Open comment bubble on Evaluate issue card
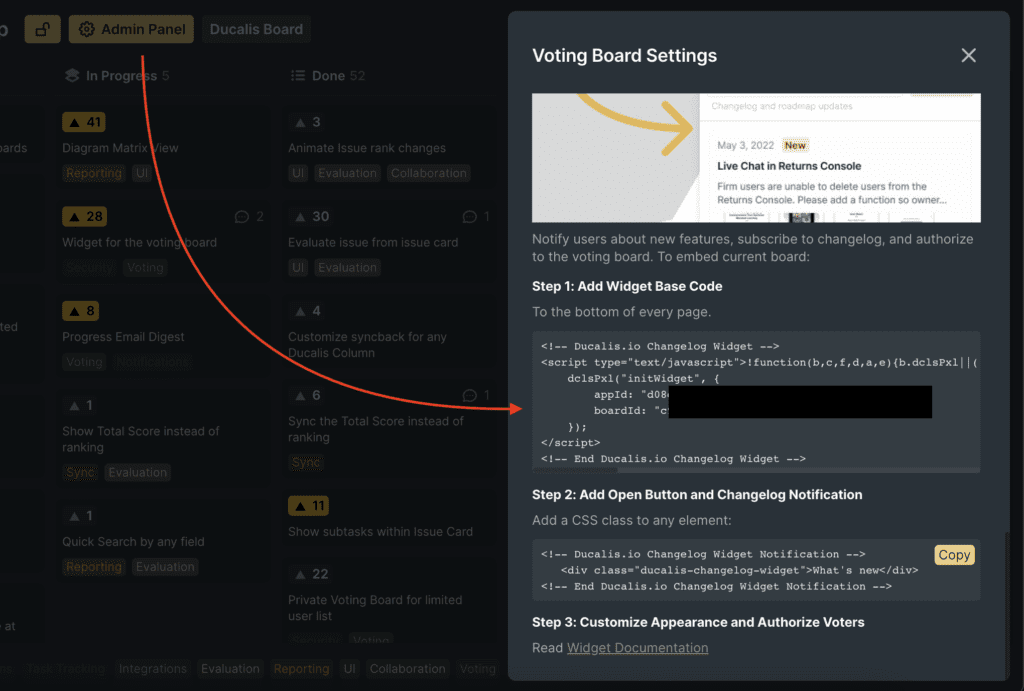This screenshot has width=1024, height=691. coord(475,216)
